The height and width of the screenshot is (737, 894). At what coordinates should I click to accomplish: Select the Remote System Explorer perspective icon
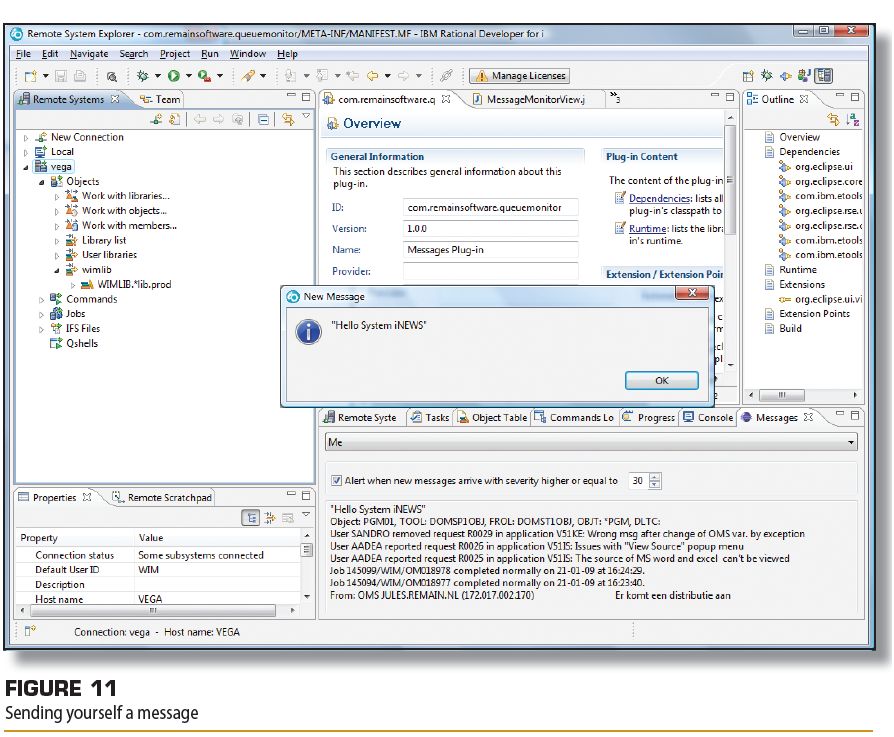click(823, 76)
